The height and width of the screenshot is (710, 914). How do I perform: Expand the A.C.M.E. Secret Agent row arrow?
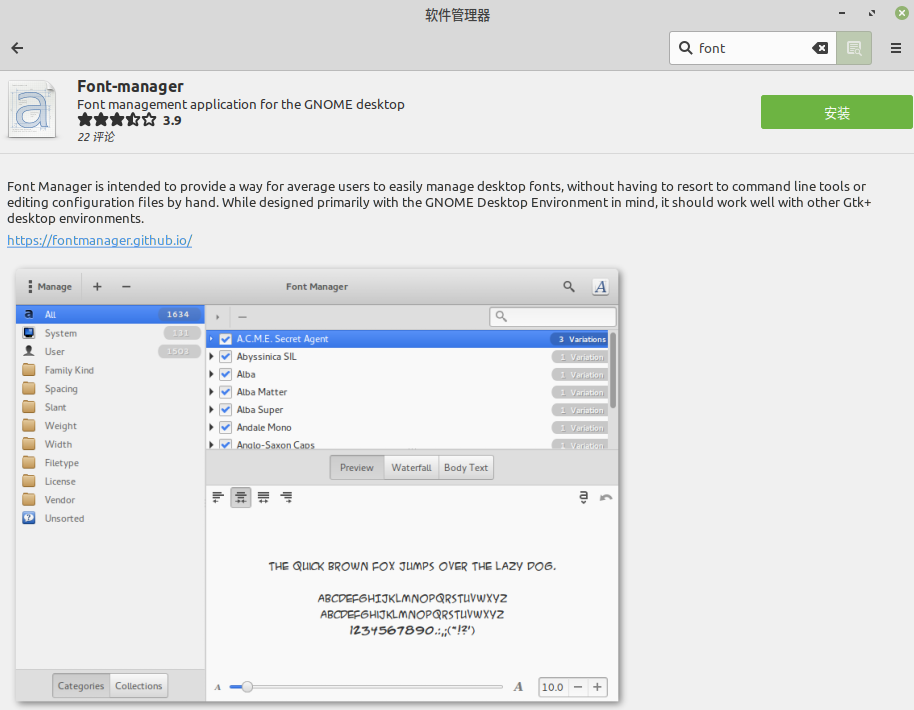212,339
